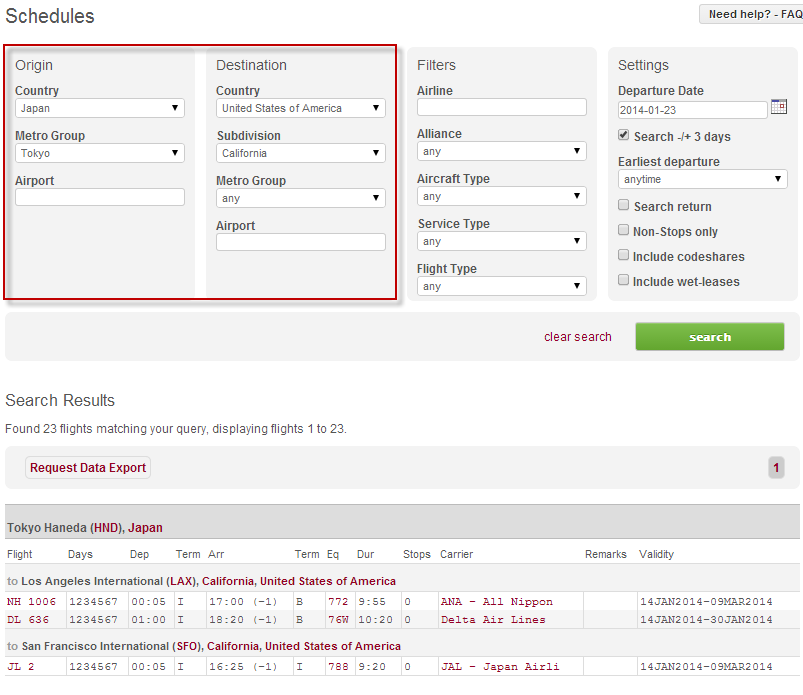
Task: Check the Include wet-leases option
Action: (624, 280)
